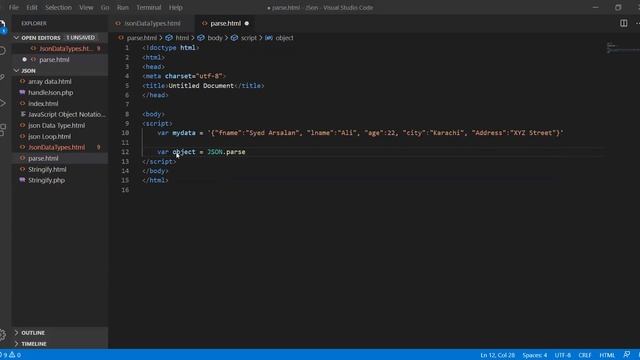640x360 pixels.
Task: Click the JSON.parse text on line 12
Action: (x=226, y=152)
